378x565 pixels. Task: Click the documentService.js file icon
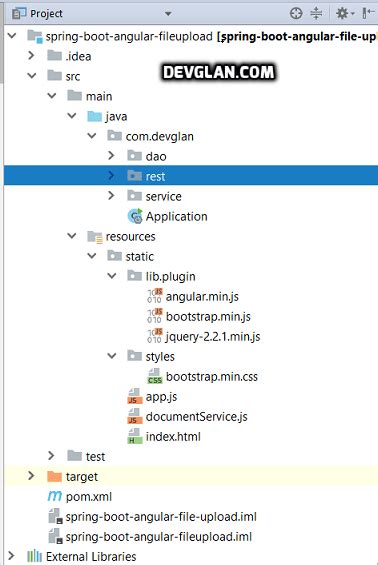point(134,416)
